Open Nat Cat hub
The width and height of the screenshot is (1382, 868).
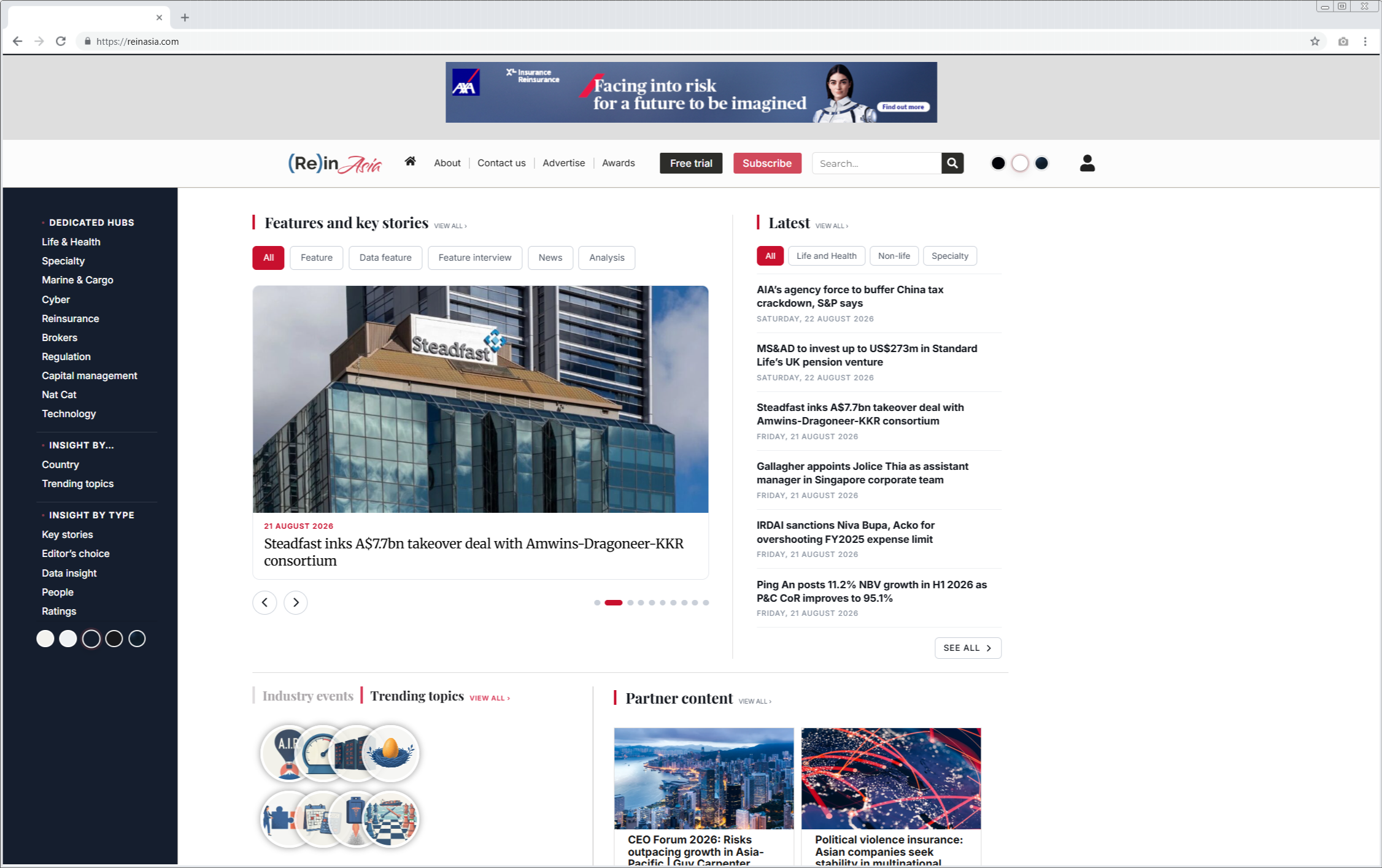pos(59,394)
